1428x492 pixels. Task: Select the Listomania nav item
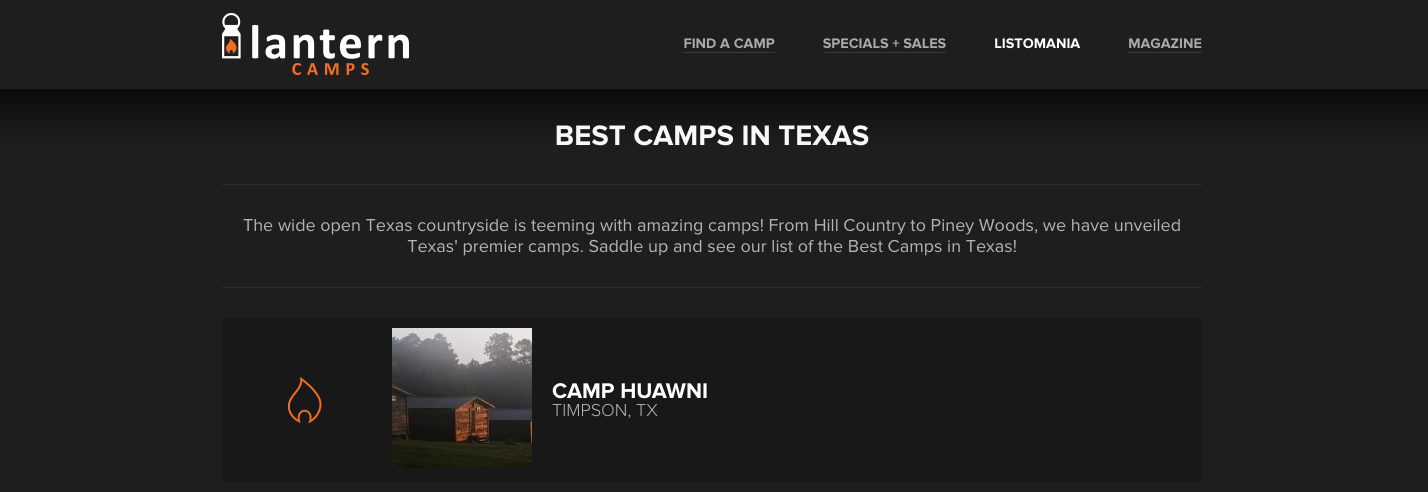coord(1036,43)
